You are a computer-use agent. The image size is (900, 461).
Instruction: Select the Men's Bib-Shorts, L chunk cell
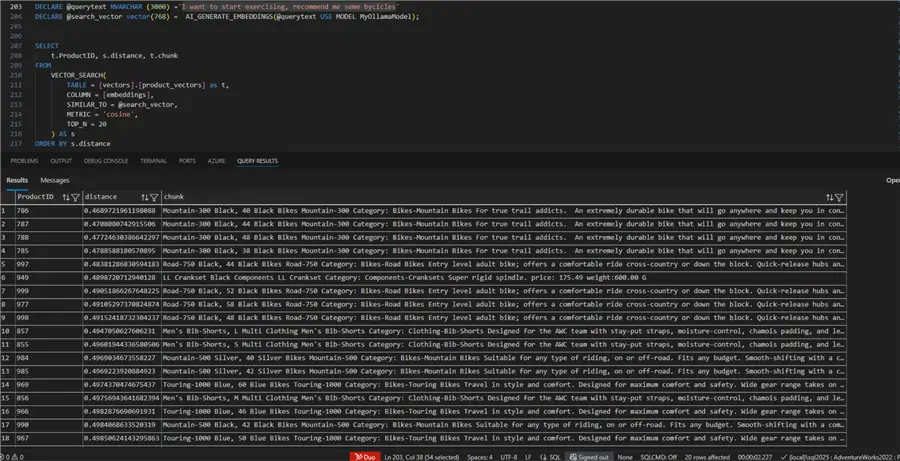point(504,331)
